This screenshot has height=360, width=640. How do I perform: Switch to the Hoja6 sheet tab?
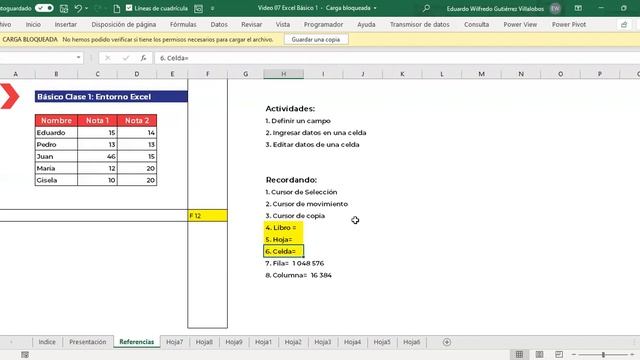[411, 342]
